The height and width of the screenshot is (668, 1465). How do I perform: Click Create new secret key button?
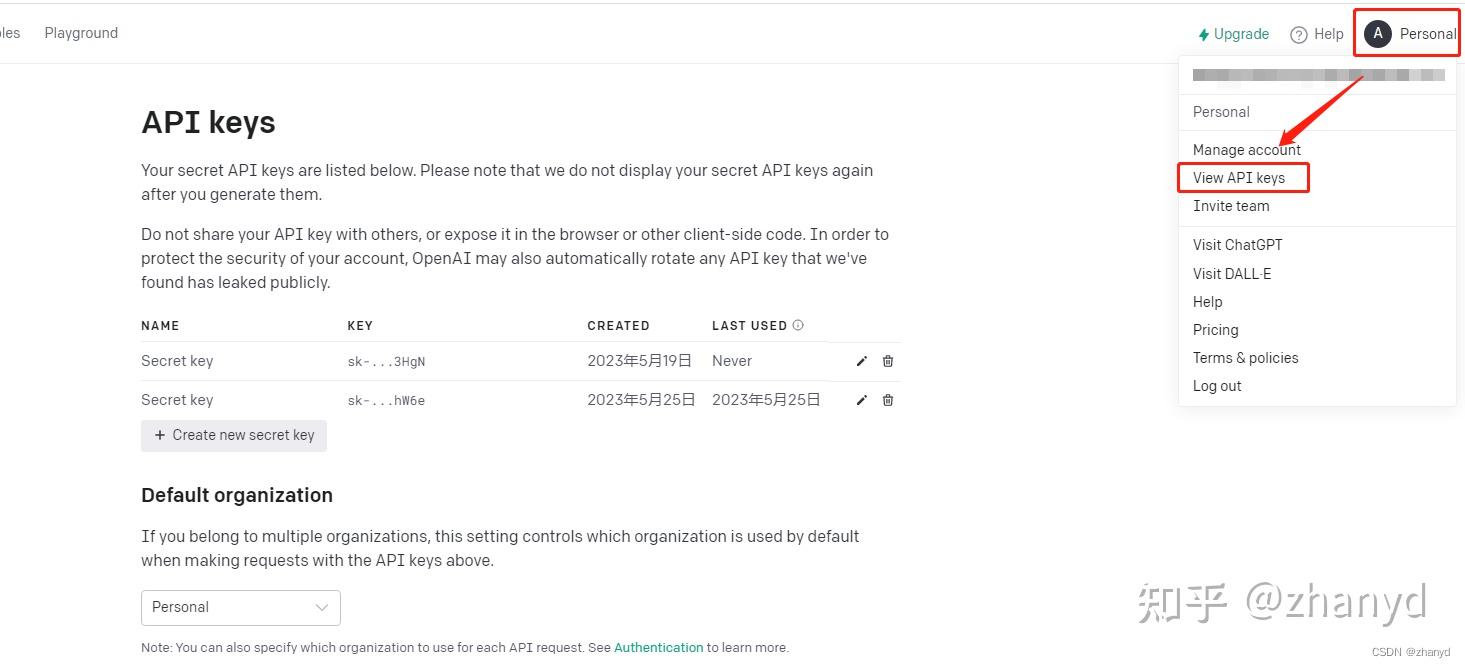pyautogui.click(x=234, y=435)
